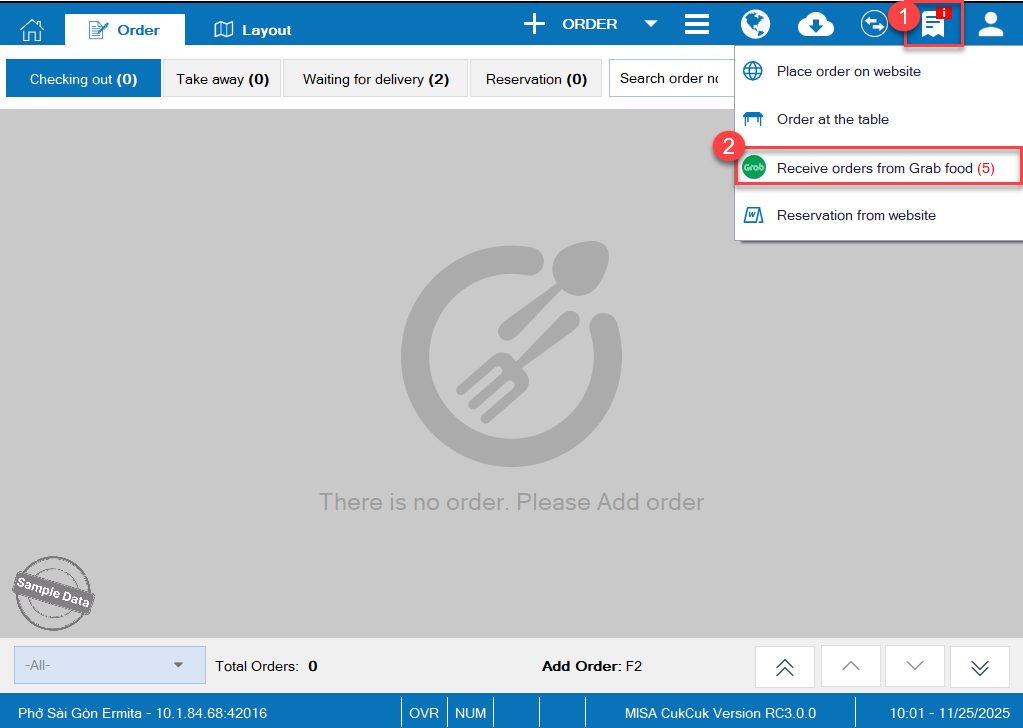
Task: Click the sync arrows icon
Action: coord(874,25)
